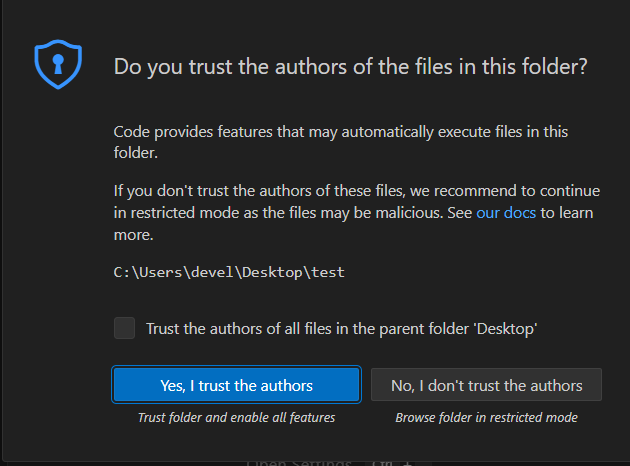Click 'Browse folder in restricted mode' caption
The width and height of the screenshot is (630, 466).
tap(486, 417)
